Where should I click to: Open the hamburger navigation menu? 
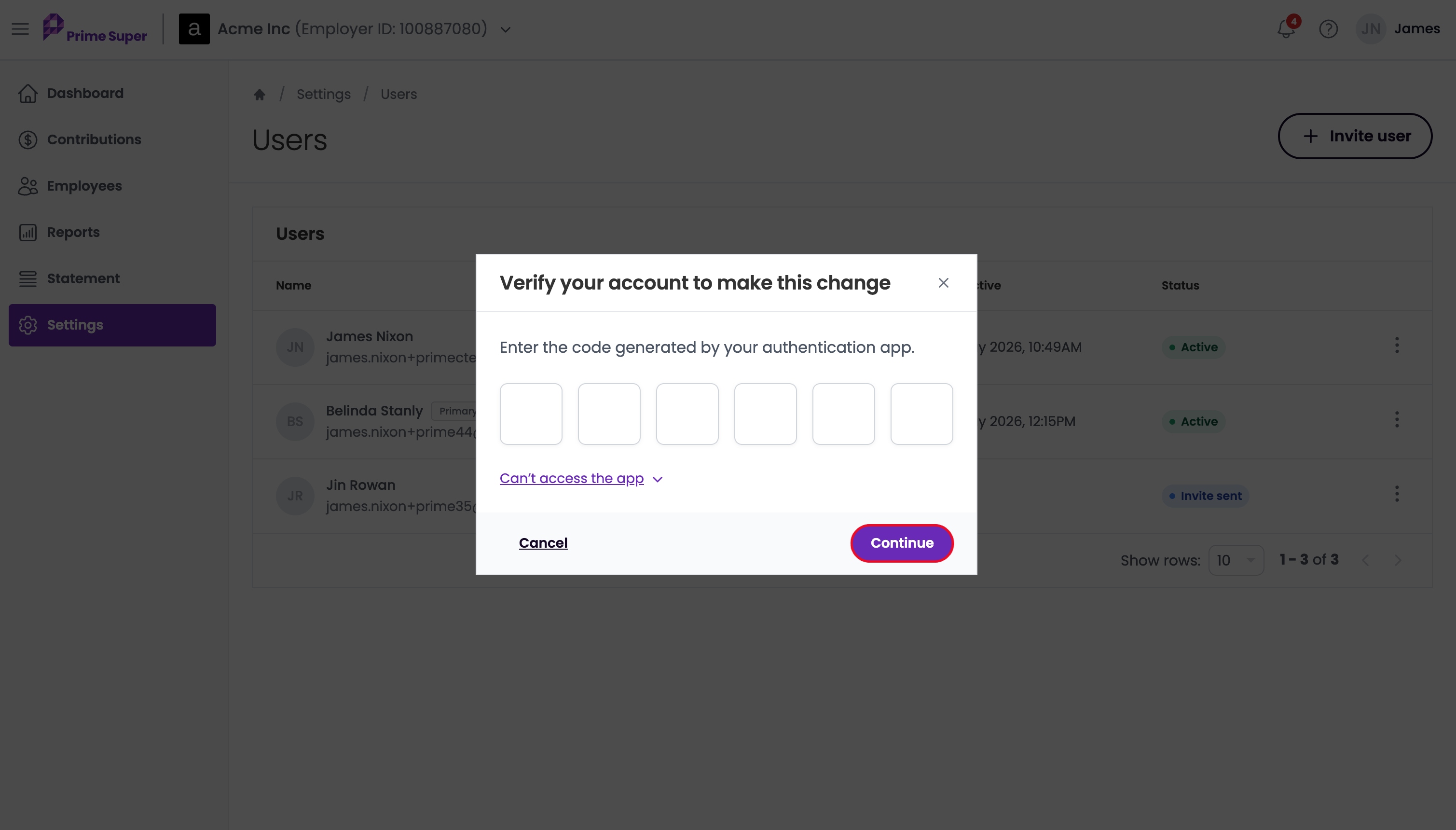[20, 28]
